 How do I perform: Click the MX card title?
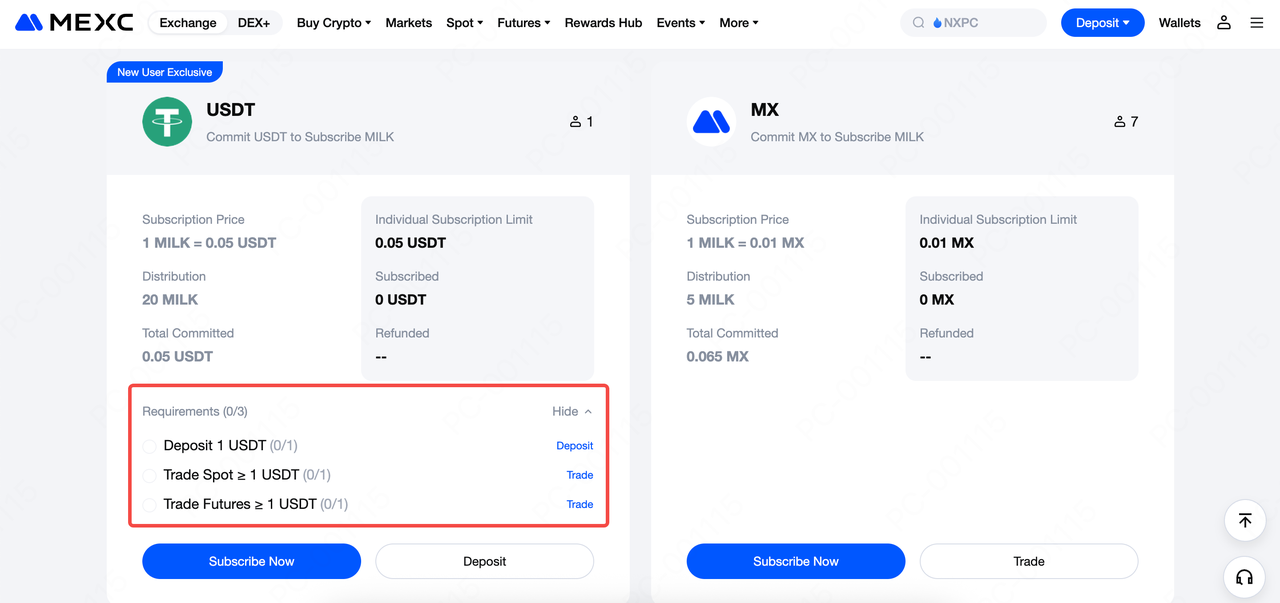click(x=765, y=110)
